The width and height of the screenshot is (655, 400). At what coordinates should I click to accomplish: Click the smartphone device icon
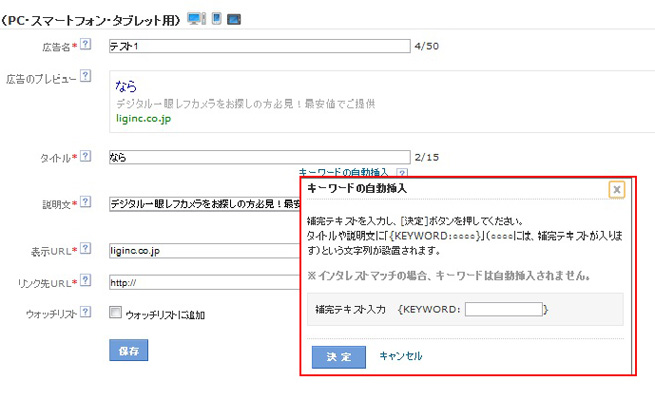[x=216, y=18]
